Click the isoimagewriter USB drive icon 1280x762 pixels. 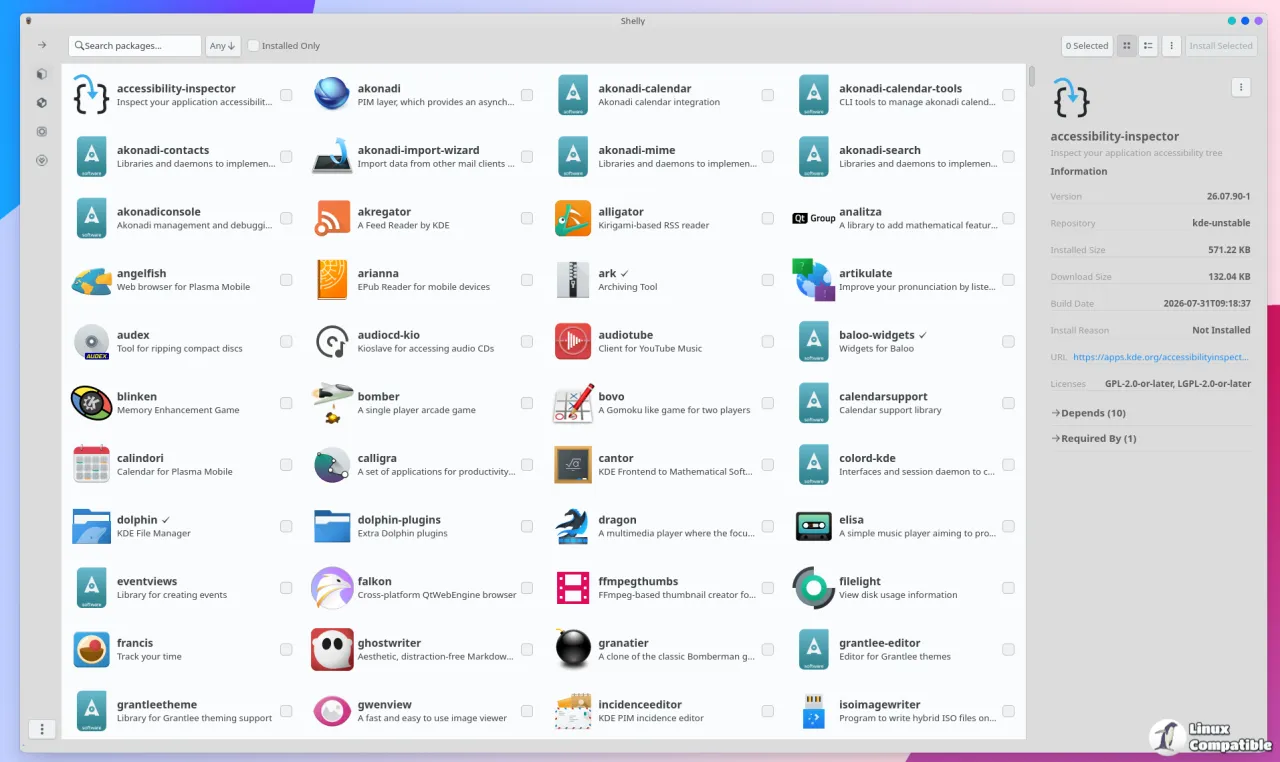click(814, 712)
